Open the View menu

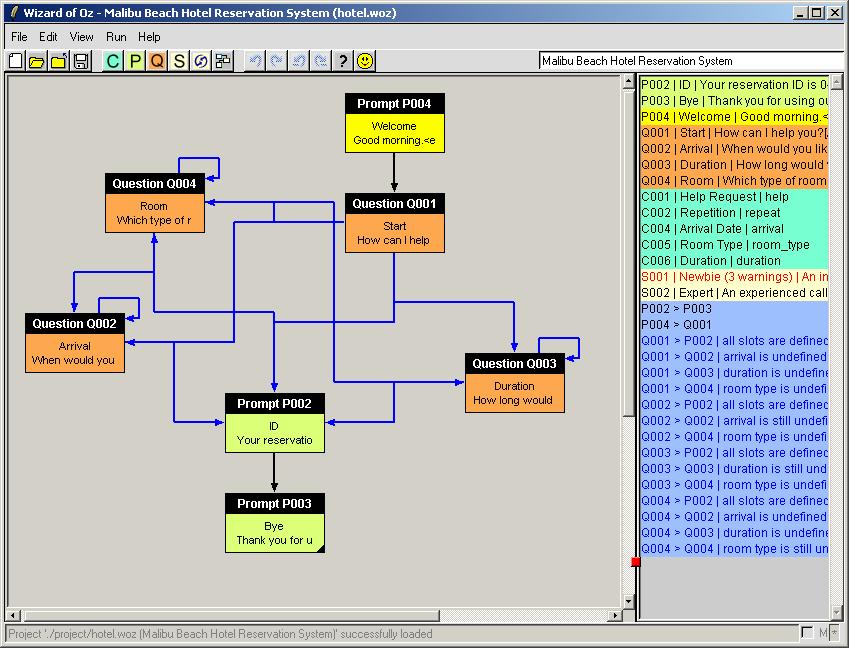(81, 37)
